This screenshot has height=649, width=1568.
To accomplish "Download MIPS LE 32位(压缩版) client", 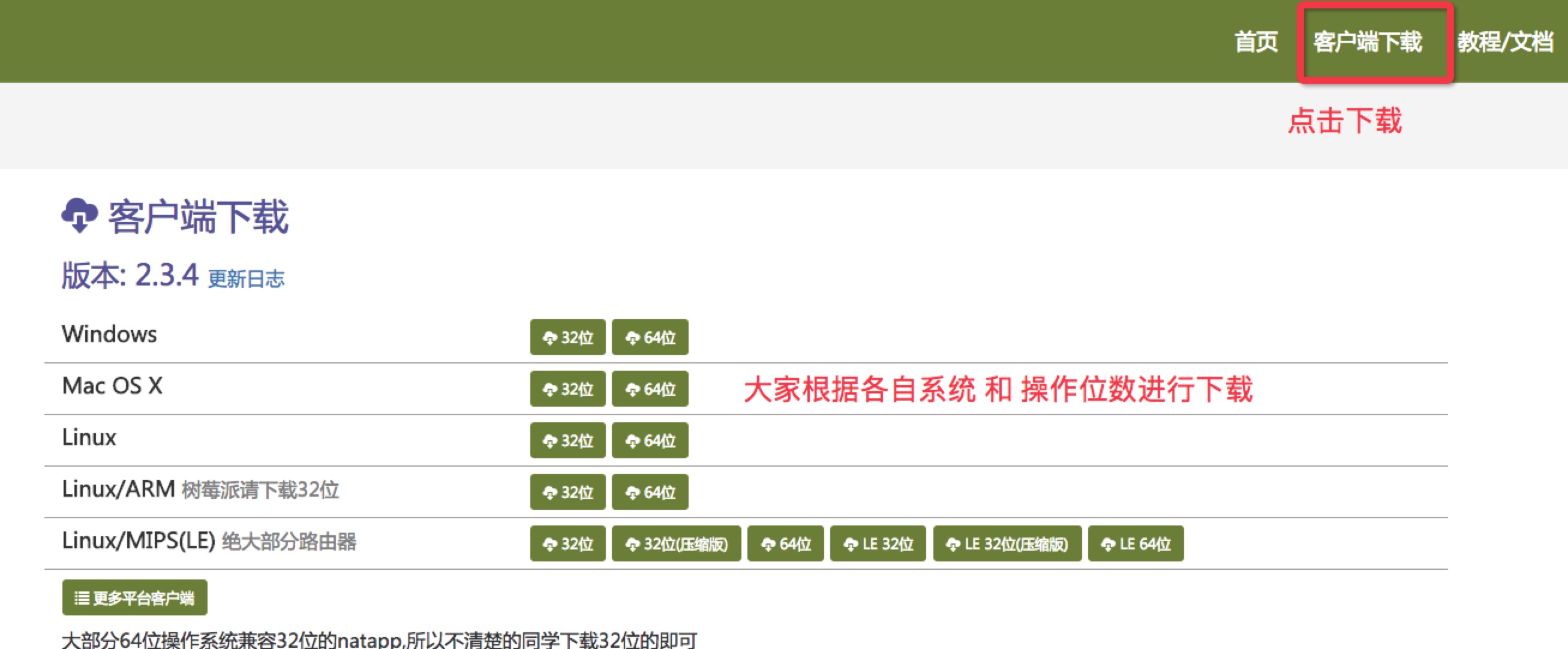I will coord(1007,543).
